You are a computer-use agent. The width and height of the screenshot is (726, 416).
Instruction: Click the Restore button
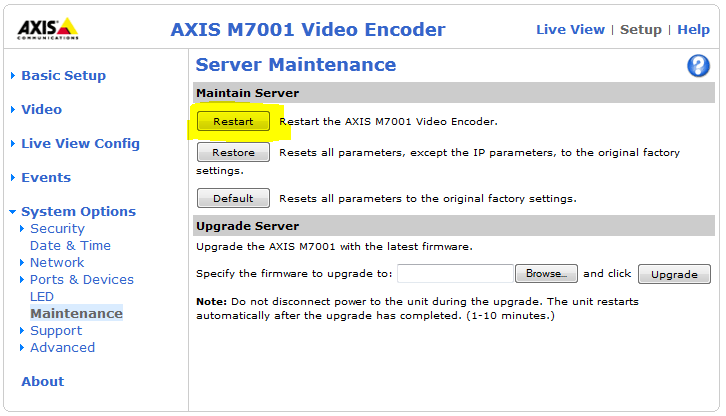[233, 153]
